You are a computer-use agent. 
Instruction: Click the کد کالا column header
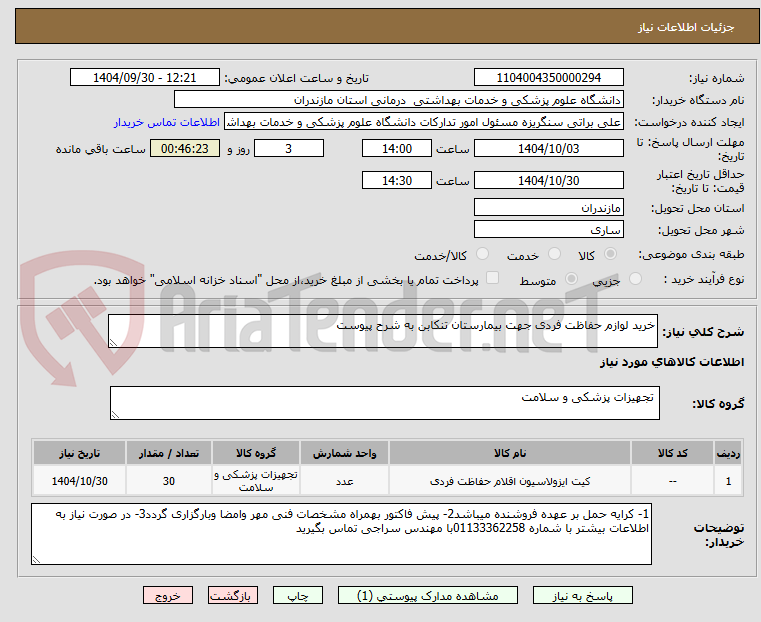[x=672, y=453]
